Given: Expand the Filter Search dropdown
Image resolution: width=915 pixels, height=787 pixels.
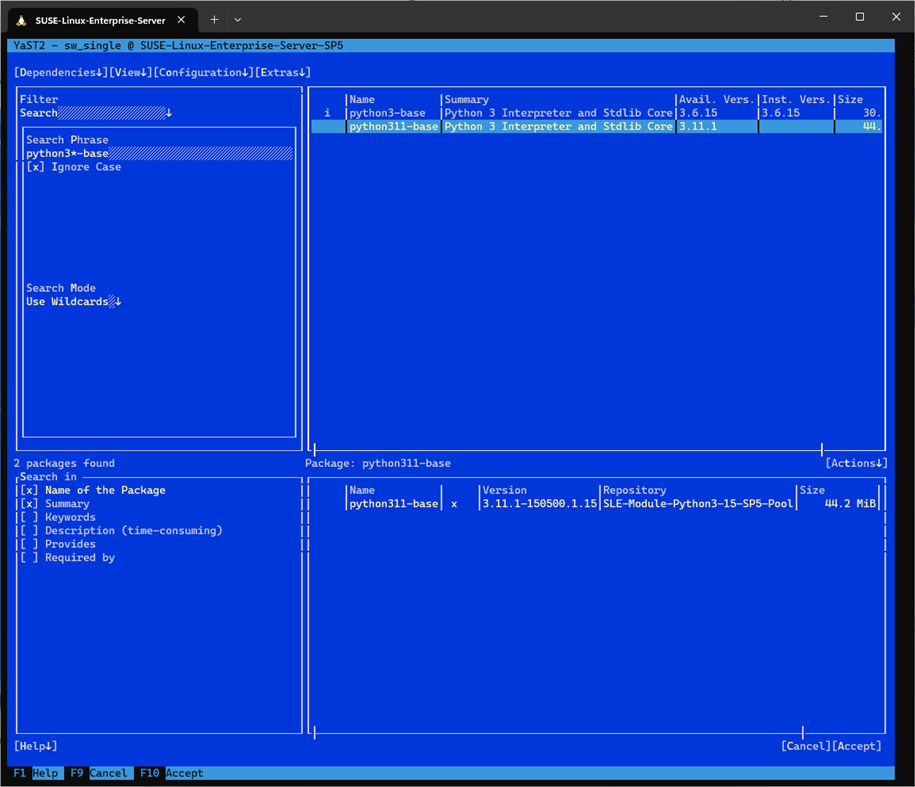Looking at the screenshot, I should point(96,113).
